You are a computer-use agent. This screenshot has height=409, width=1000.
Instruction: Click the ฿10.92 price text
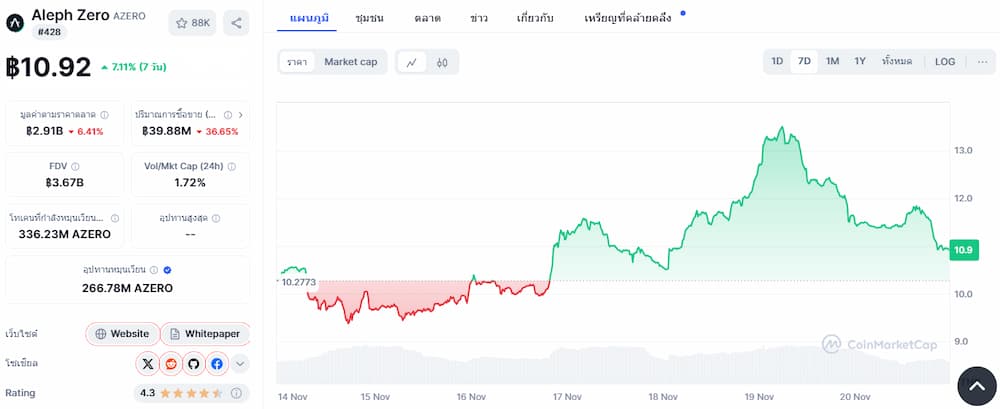pos(48,68)
